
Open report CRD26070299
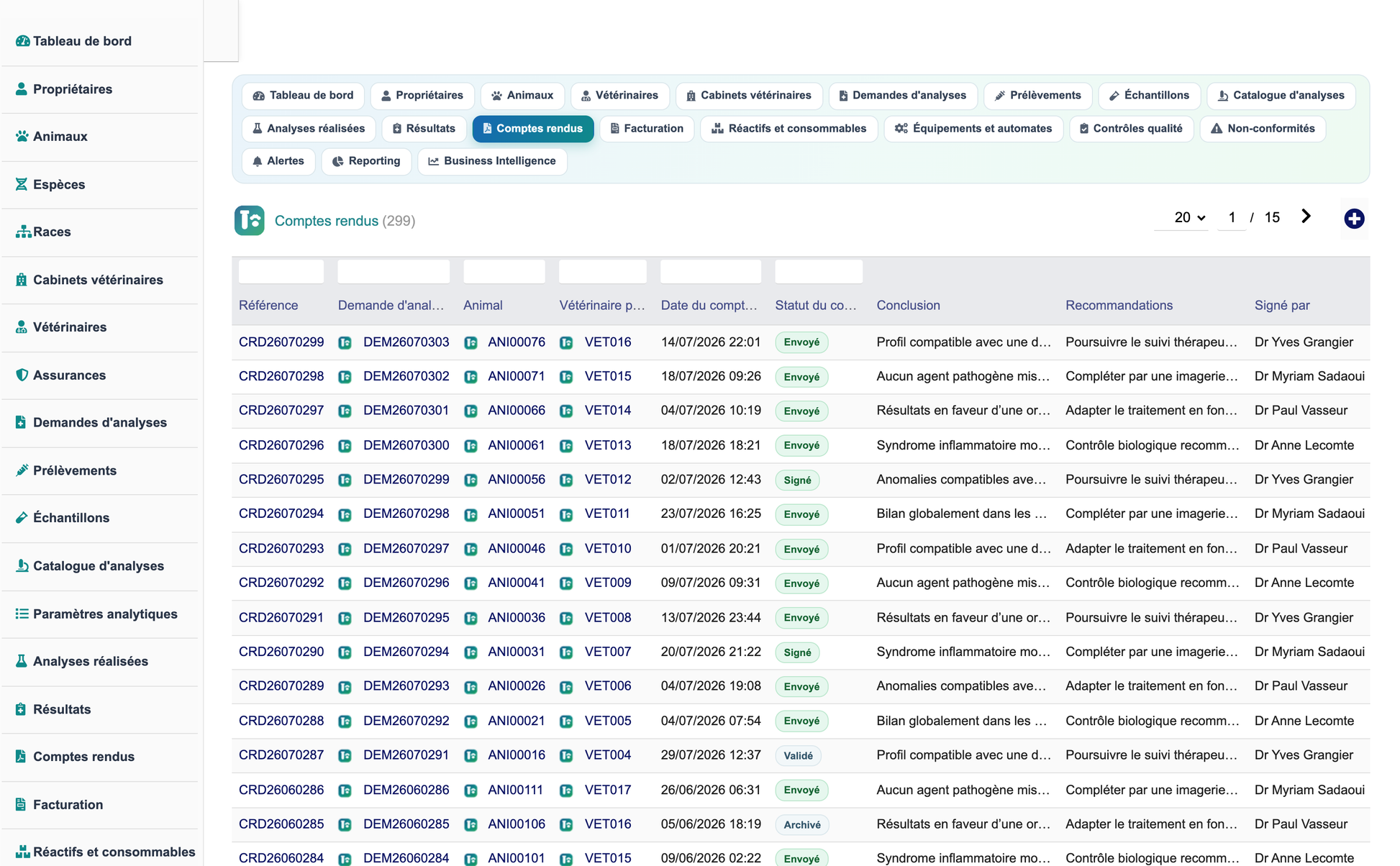coord(281,342)
